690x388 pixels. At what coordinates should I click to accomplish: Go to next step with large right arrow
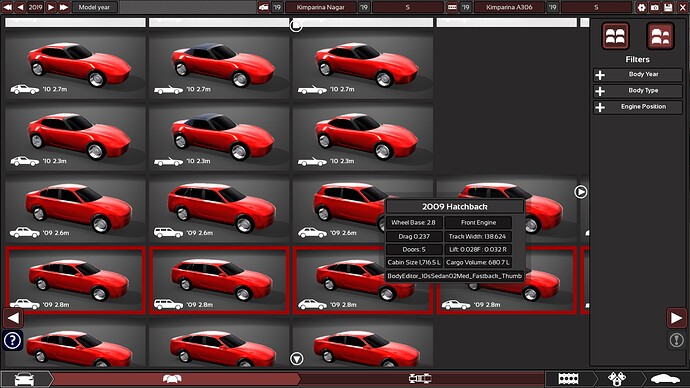pos(676,318)
